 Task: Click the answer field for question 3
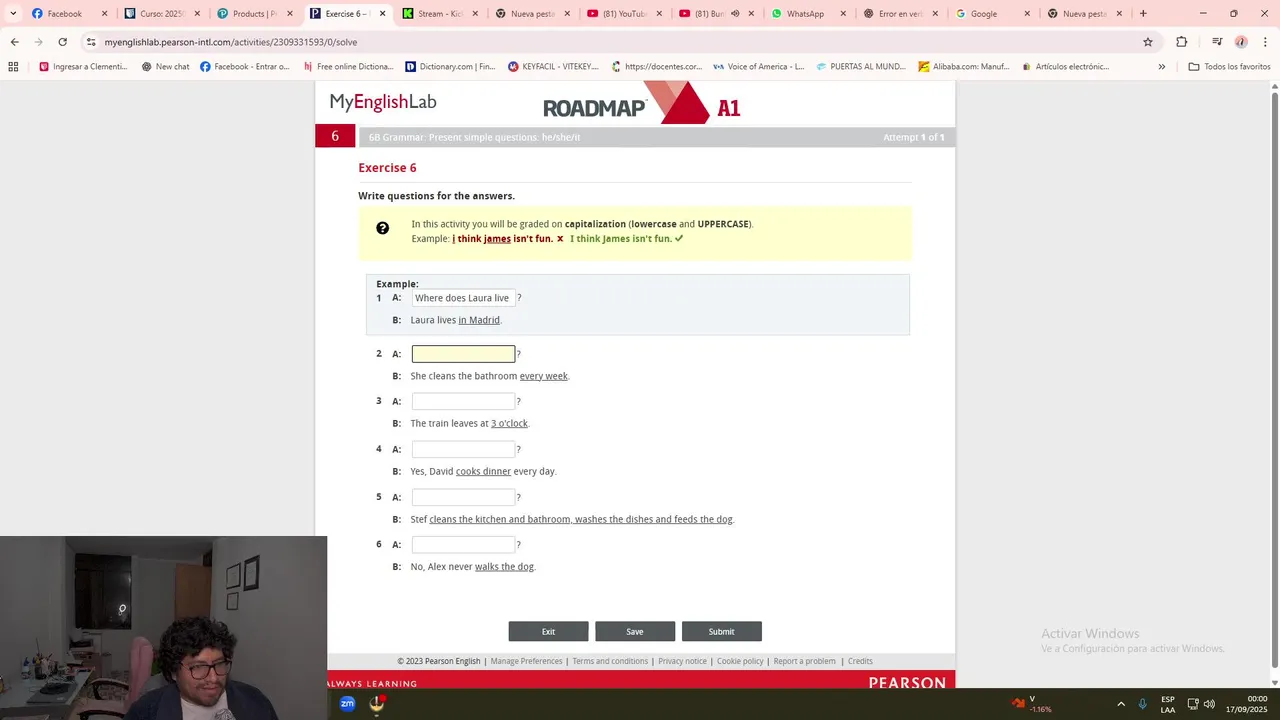click(463, 401)
